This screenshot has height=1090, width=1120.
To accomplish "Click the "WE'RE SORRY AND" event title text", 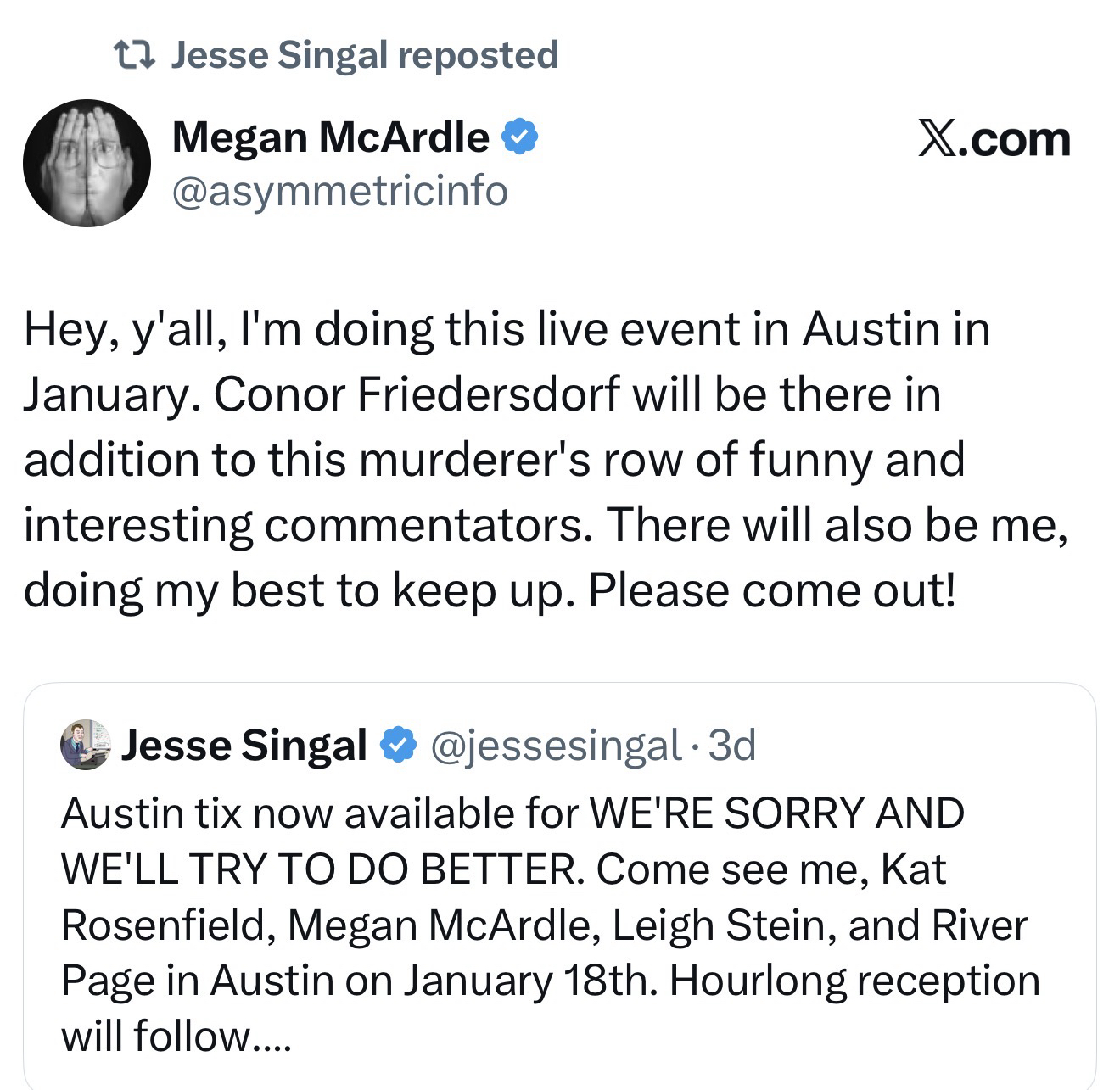I will coord(776,813).
